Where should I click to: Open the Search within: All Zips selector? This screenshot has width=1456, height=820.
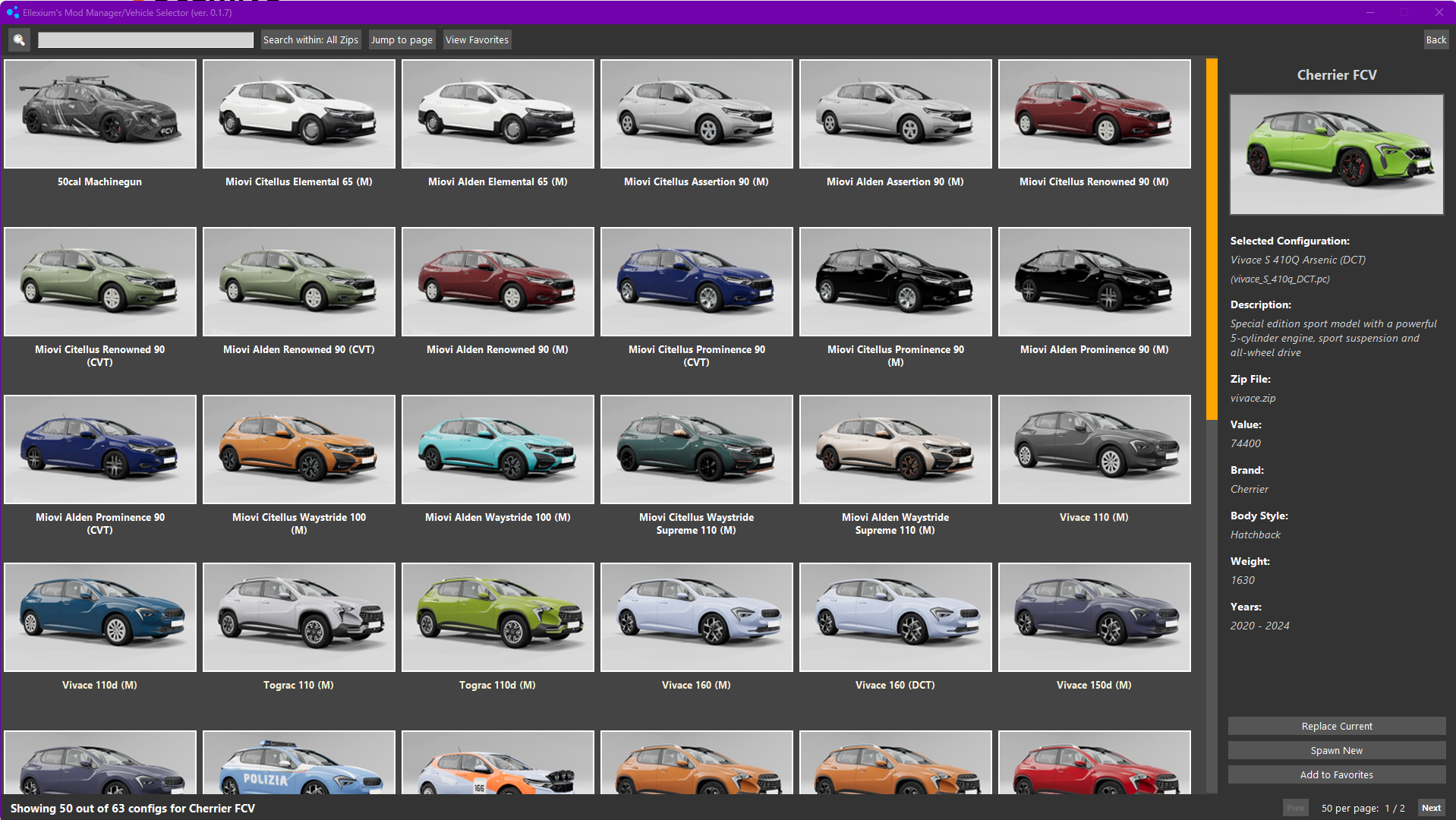pos(310,40)
